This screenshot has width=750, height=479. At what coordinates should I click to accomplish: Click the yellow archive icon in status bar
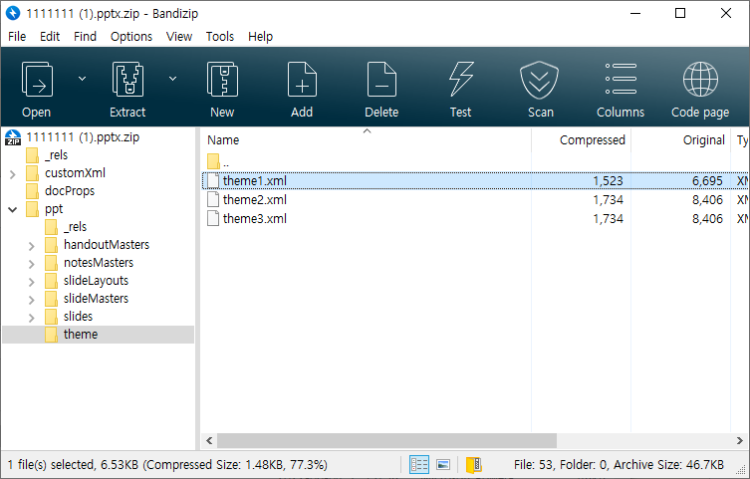point(474,465)
